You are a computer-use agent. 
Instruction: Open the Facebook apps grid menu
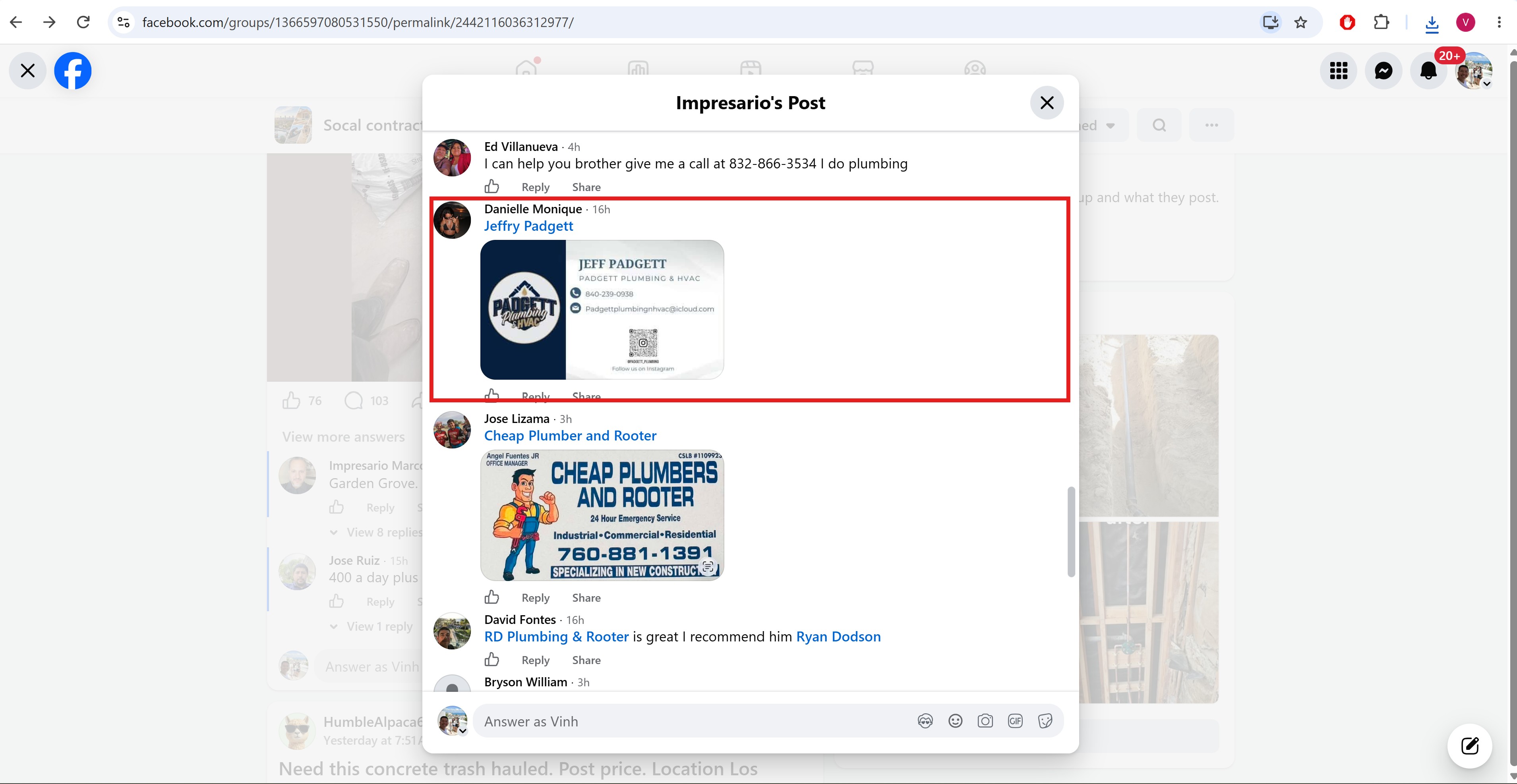click(x=1339, y=71)
